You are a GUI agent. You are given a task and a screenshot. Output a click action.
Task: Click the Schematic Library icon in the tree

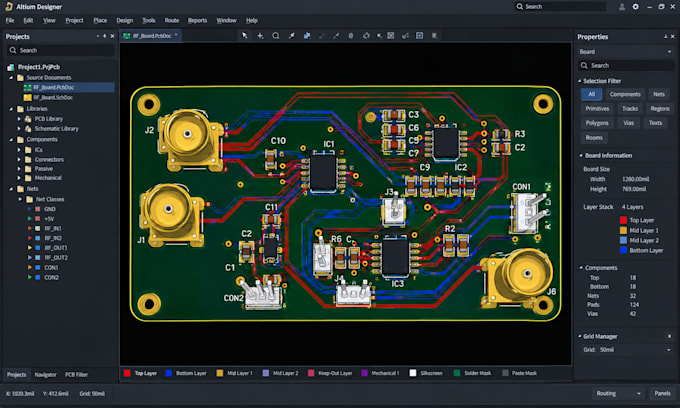[x=28, y=129]
